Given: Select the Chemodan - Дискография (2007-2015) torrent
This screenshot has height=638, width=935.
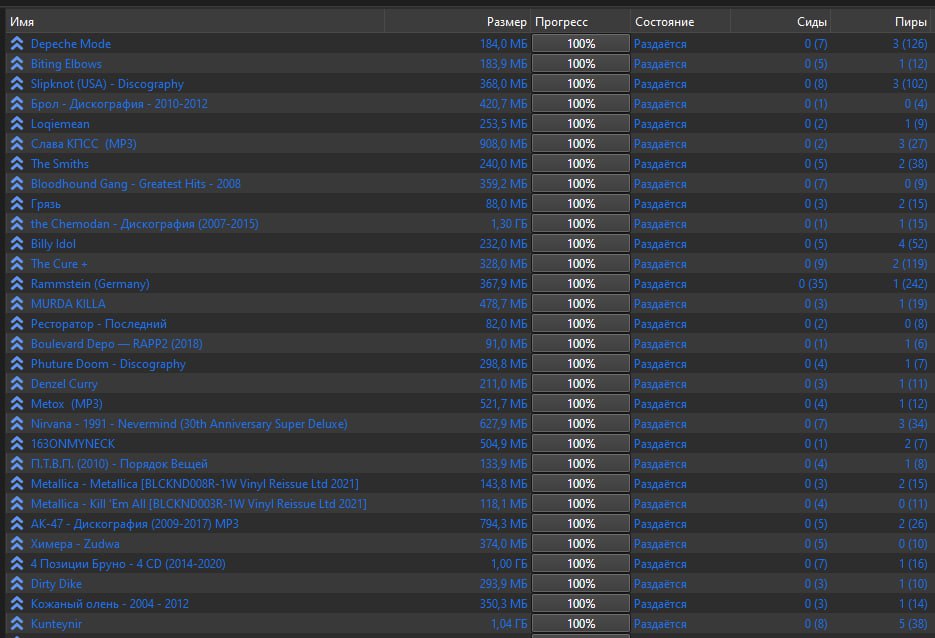Looking at the screenshot, I should (145, 224).
